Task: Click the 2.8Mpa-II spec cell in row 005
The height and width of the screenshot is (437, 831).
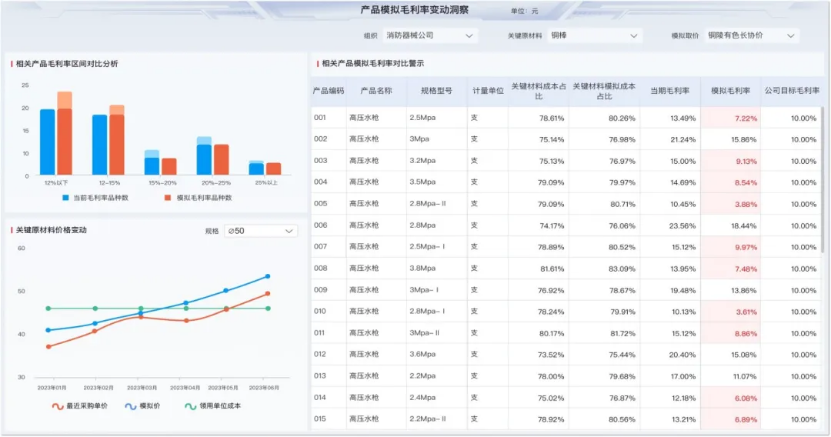Action: point(437,204)
